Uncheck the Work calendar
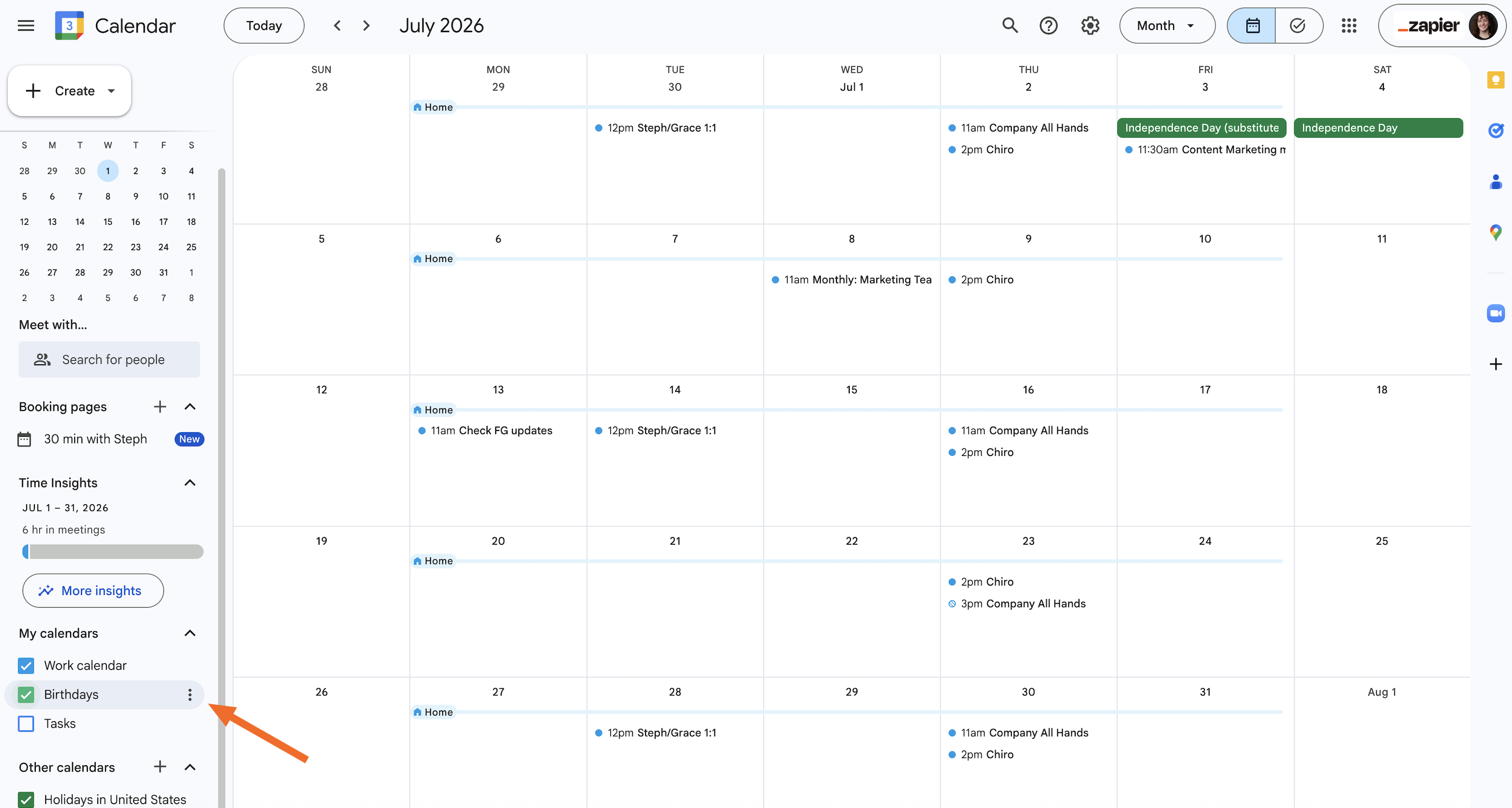 point(26,666)
